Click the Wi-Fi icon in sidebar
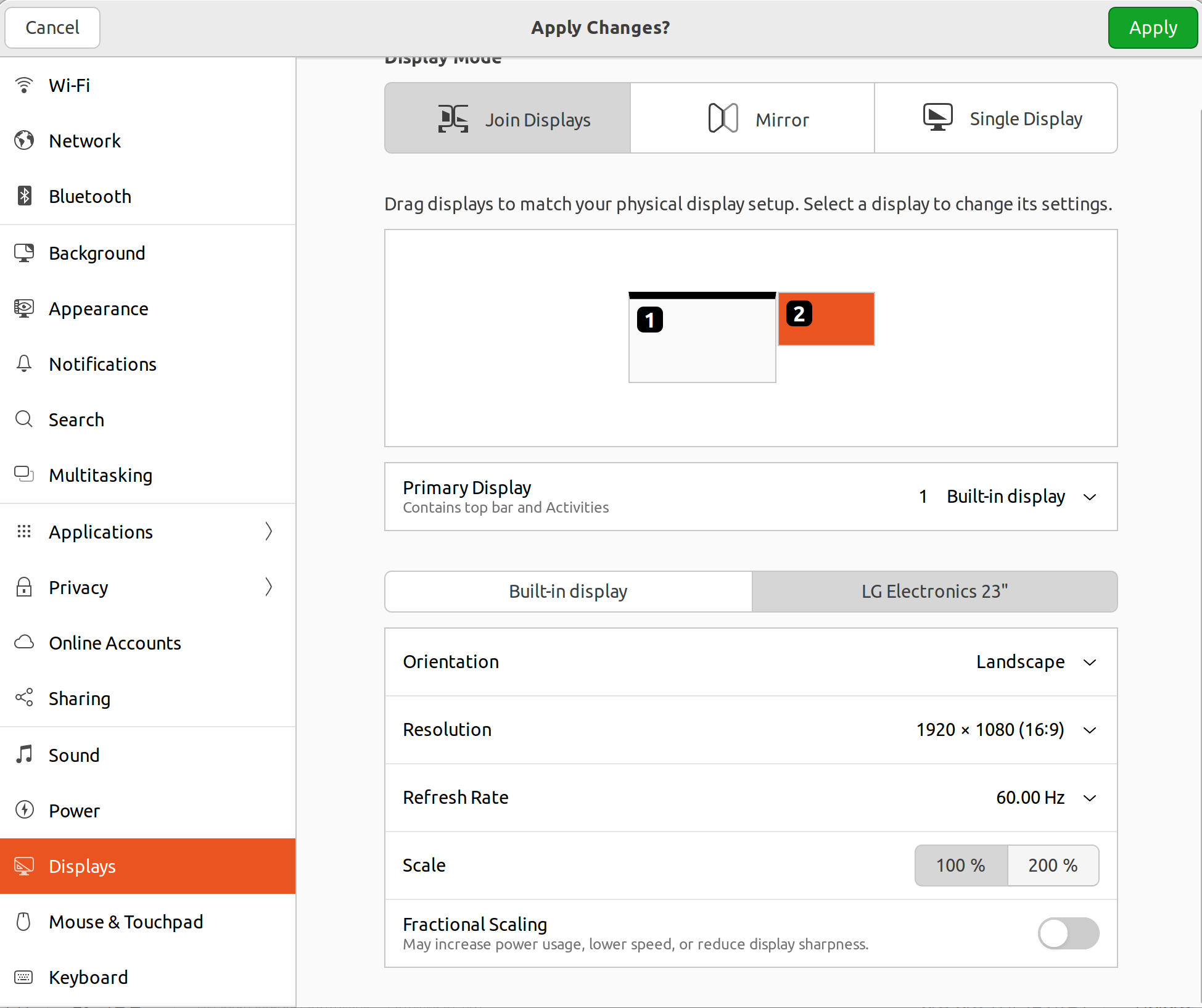The width and height of the screenshot is (1202, 1008). (x=24, y=85)
